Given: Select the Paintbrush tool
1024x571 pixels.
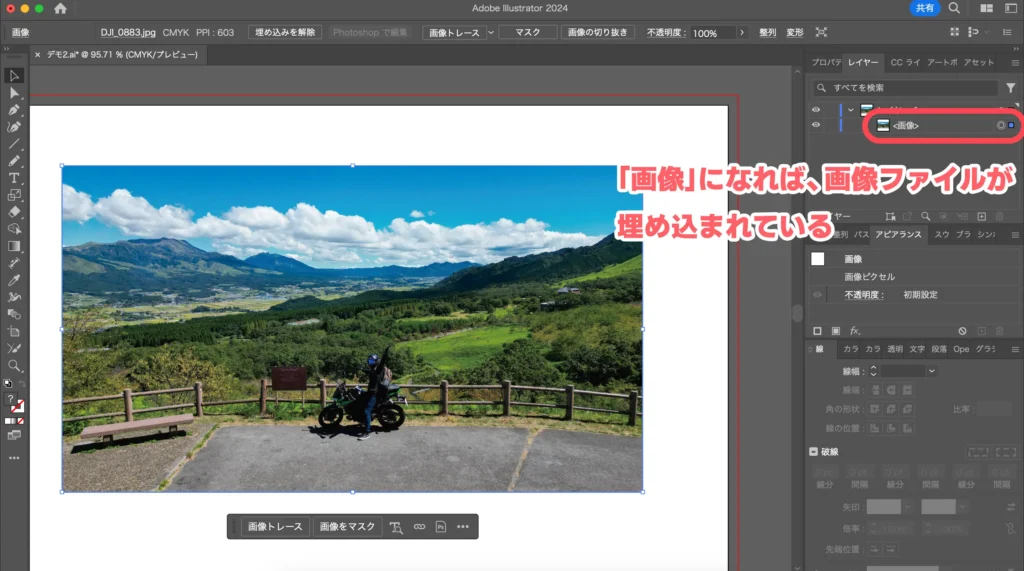Looking at the screenshot, I should click(x=14, y=161).
